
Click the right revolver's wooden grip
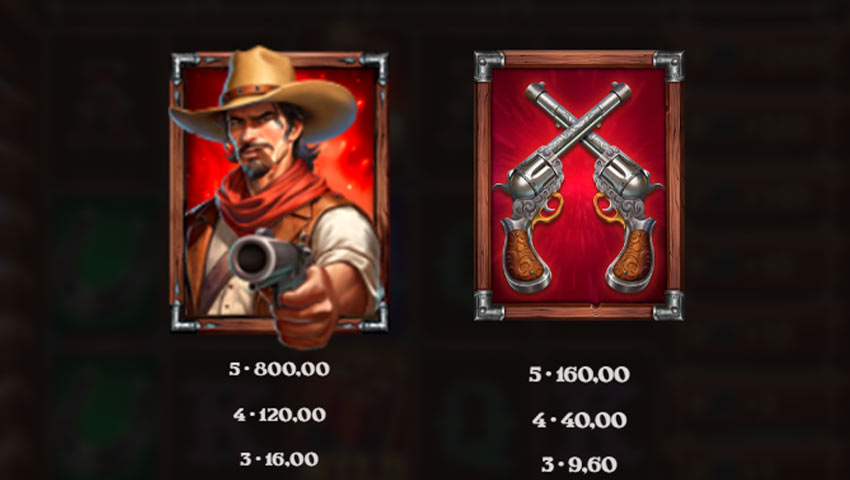point(632,257)
